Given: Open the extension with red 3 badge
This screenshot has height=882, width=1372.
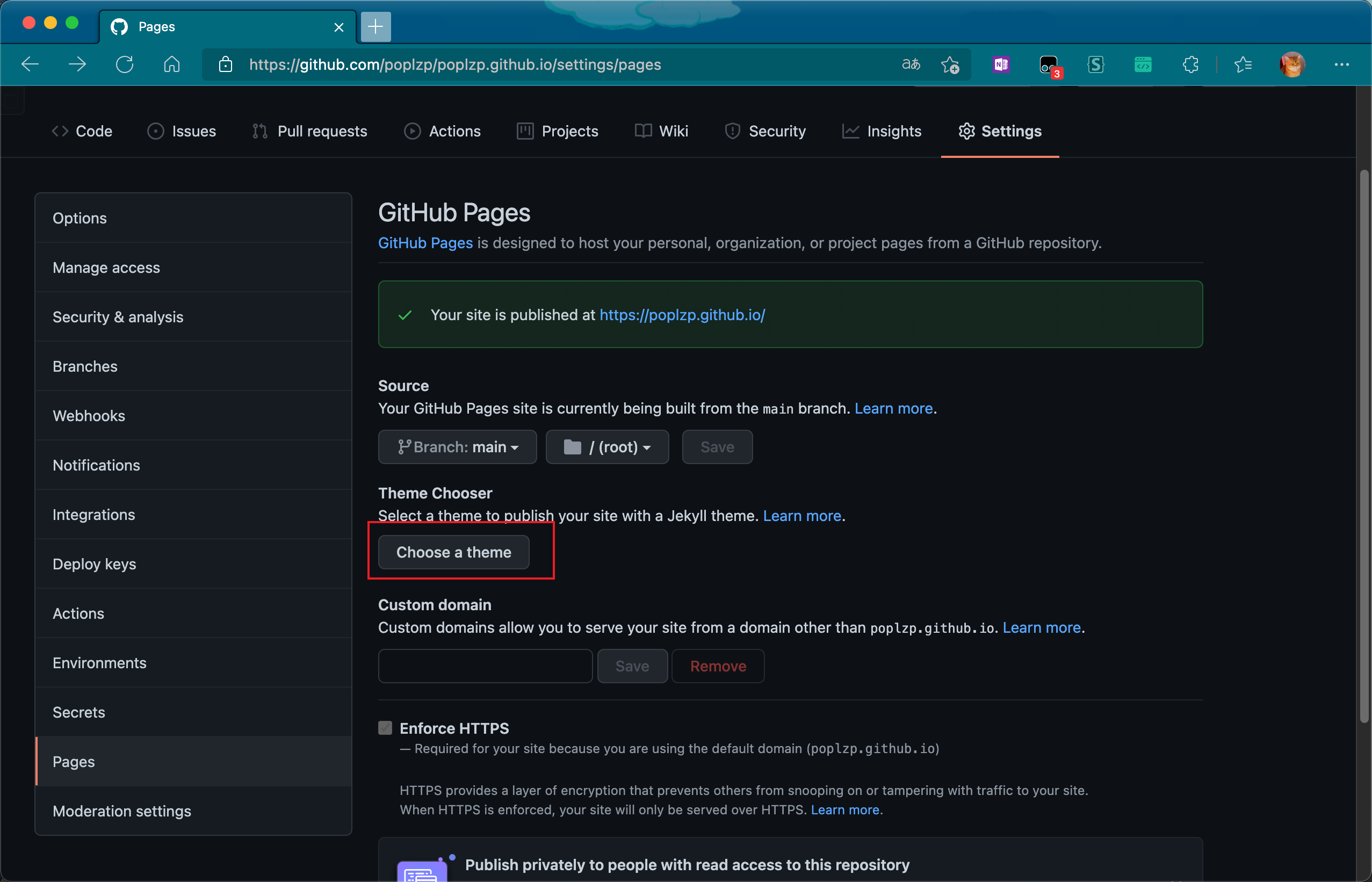Looking at the screenshot, I should pos(1050,66).
